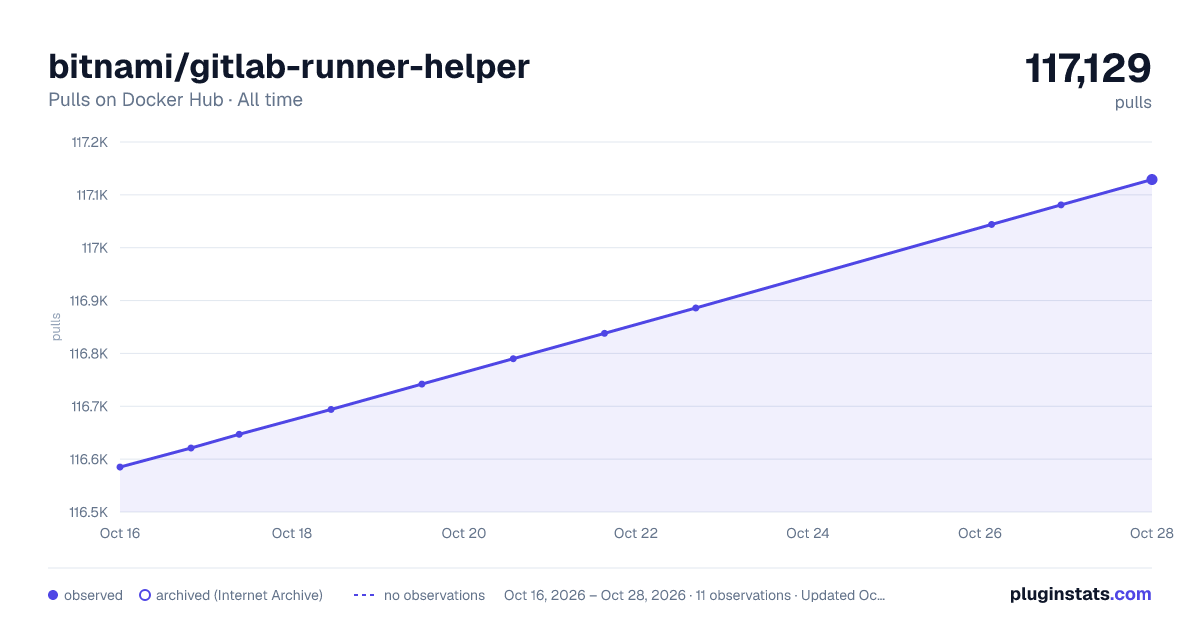Click the 'no observations' legend label
Viewport: 1200px width, 630px height.
point(434,595)
